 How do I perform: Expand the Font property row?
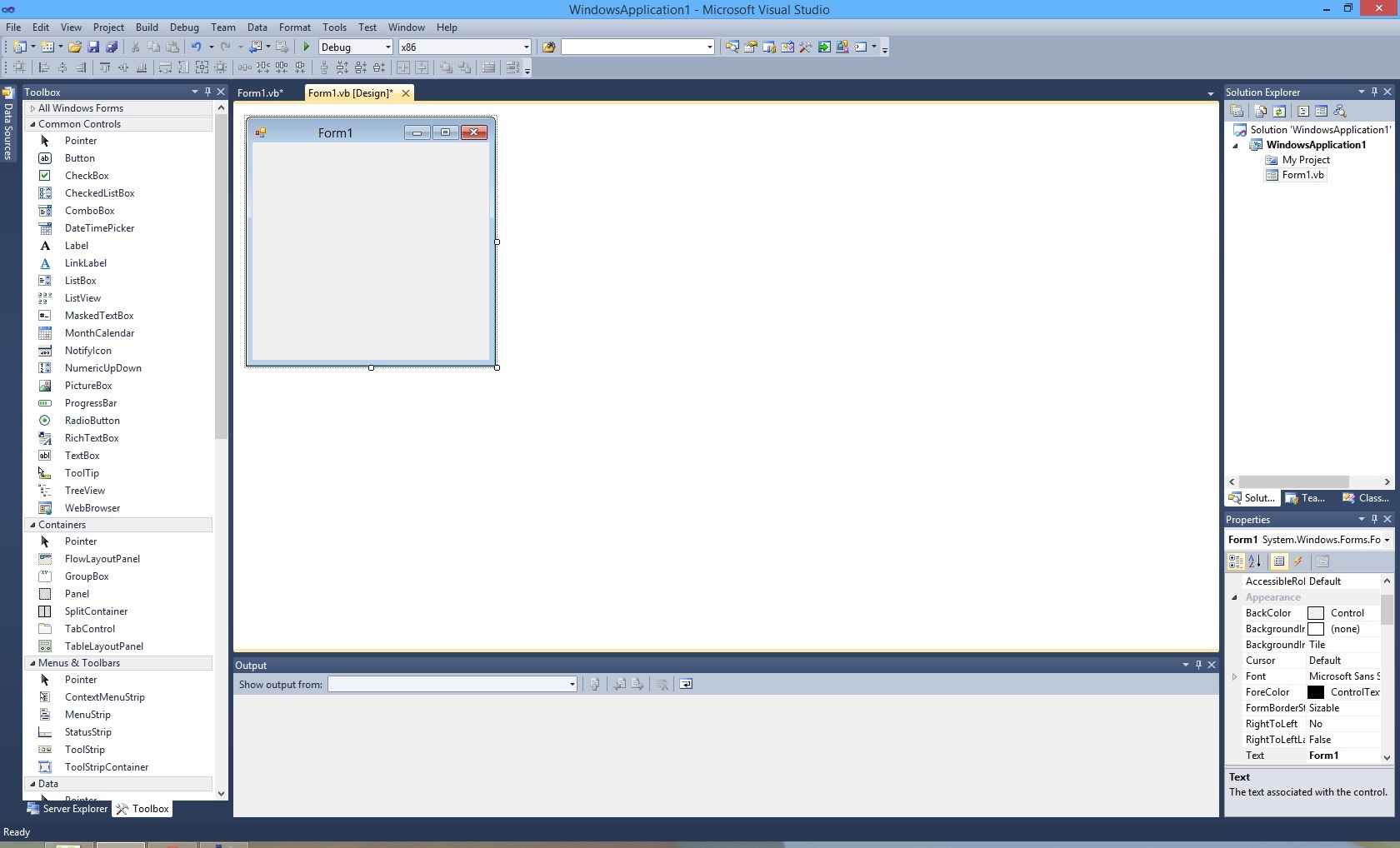1234,676
